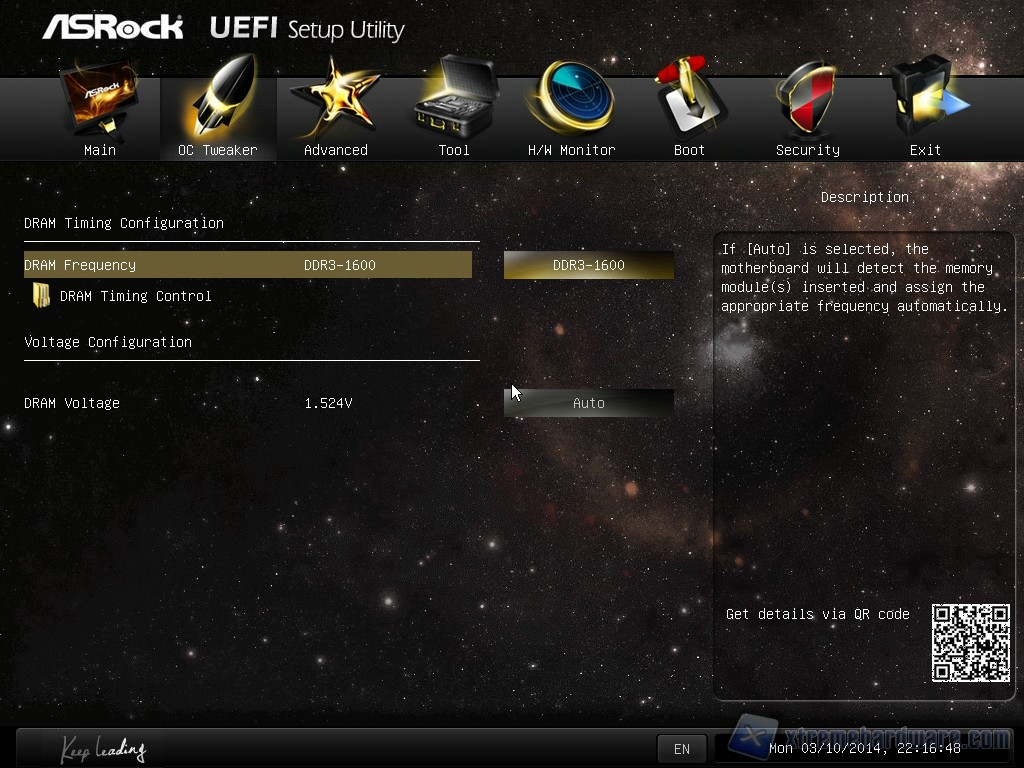This screenshot has height=768, width=1024.
Task: Switch to the Advanced tab label
Action: [336, 150]
